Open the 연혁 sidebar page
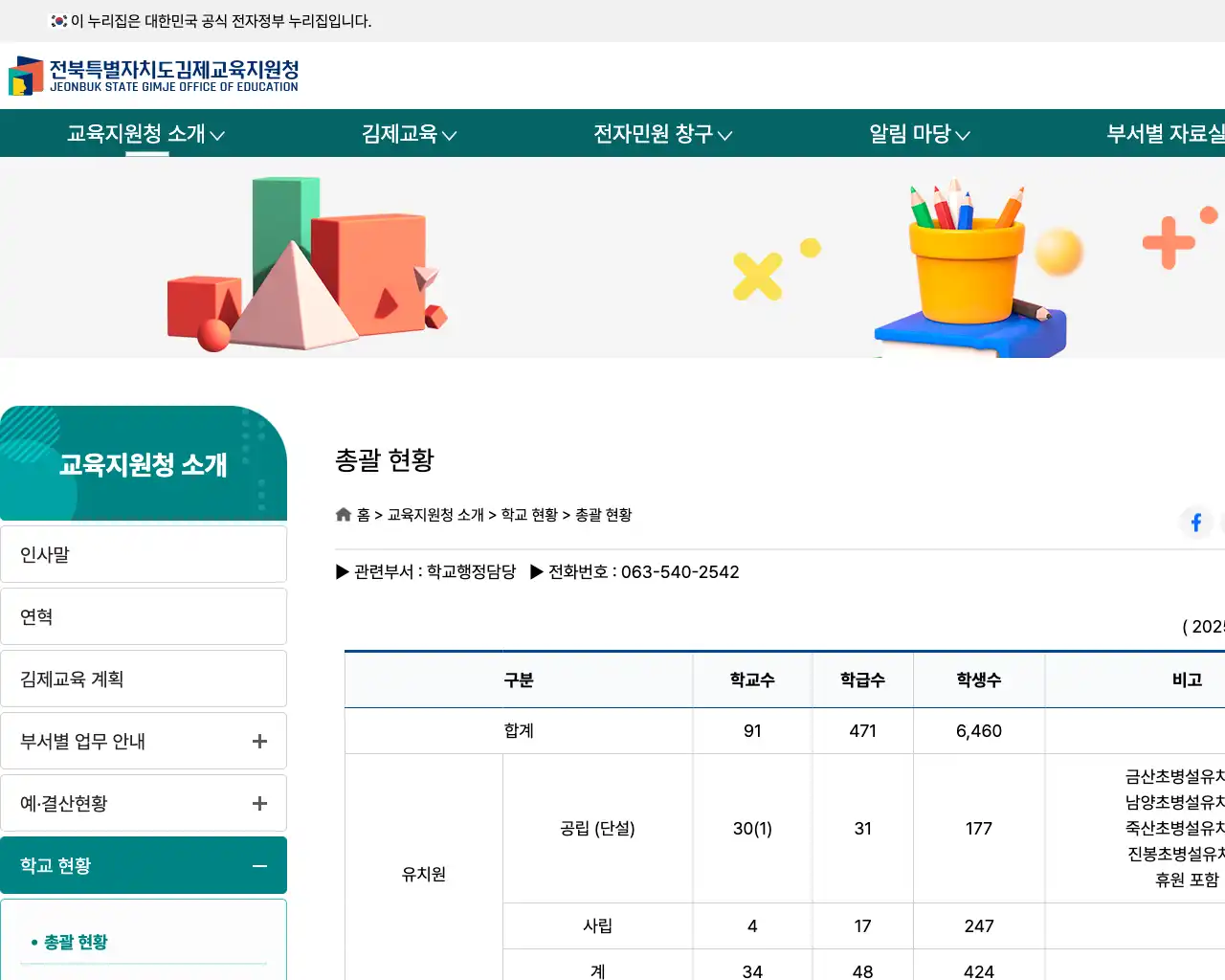This screenshot has width=1225, height=980. click(x=144, y=615)
